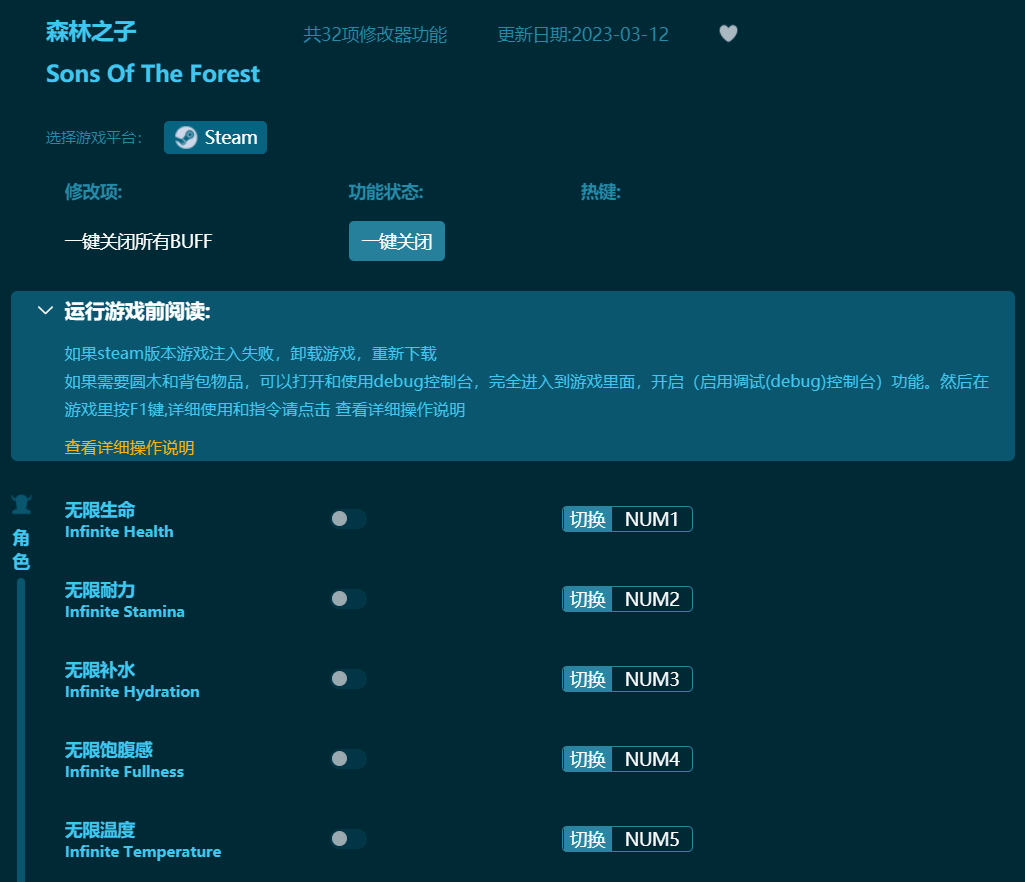The height and width of the screenshot is (882, 1025).
Task: Click 切换 button for NUM5 hotkey
Action: point(588,839)
